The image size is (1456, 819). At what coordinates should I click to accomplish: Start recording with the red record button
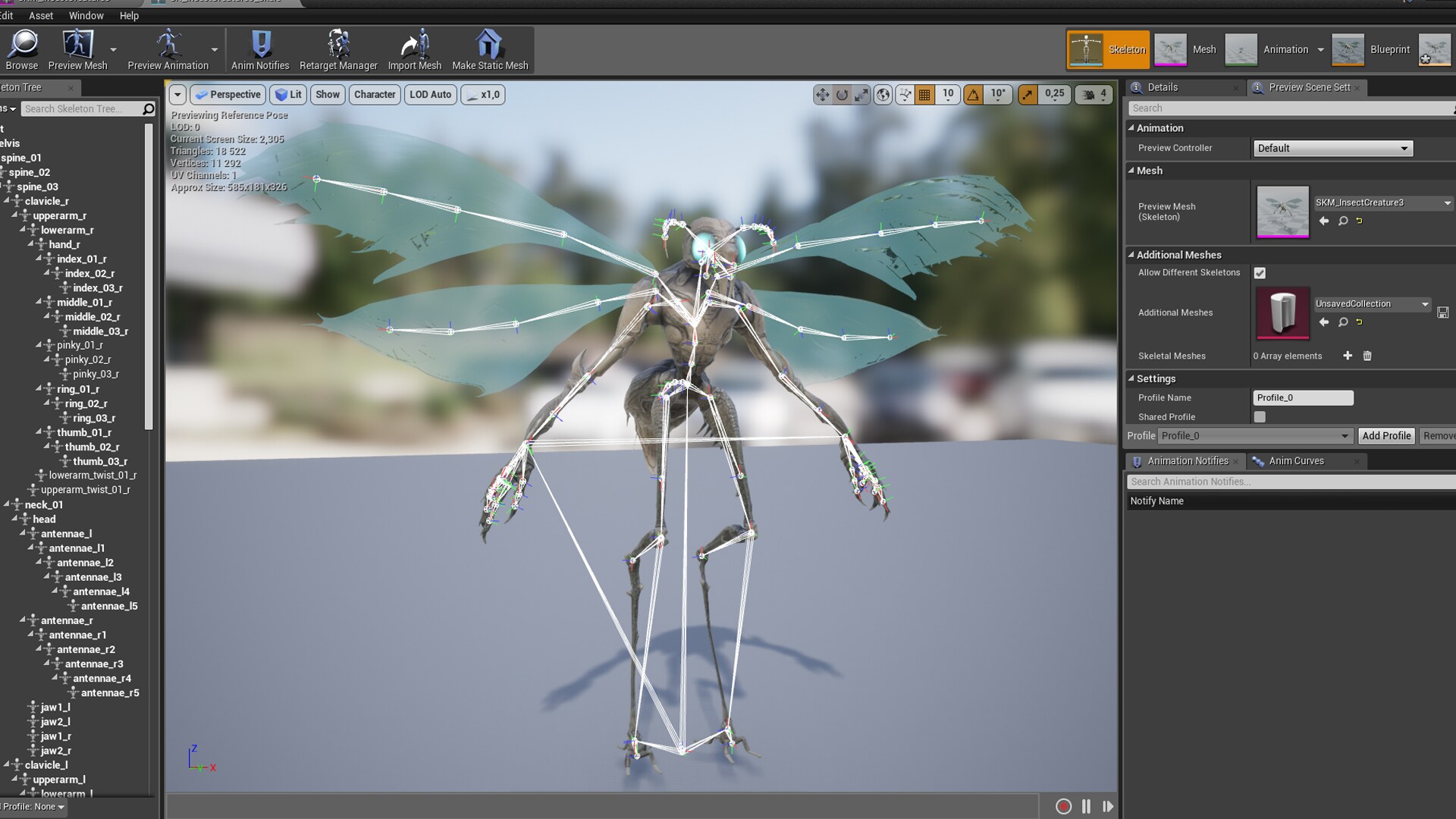point(1063,806)
